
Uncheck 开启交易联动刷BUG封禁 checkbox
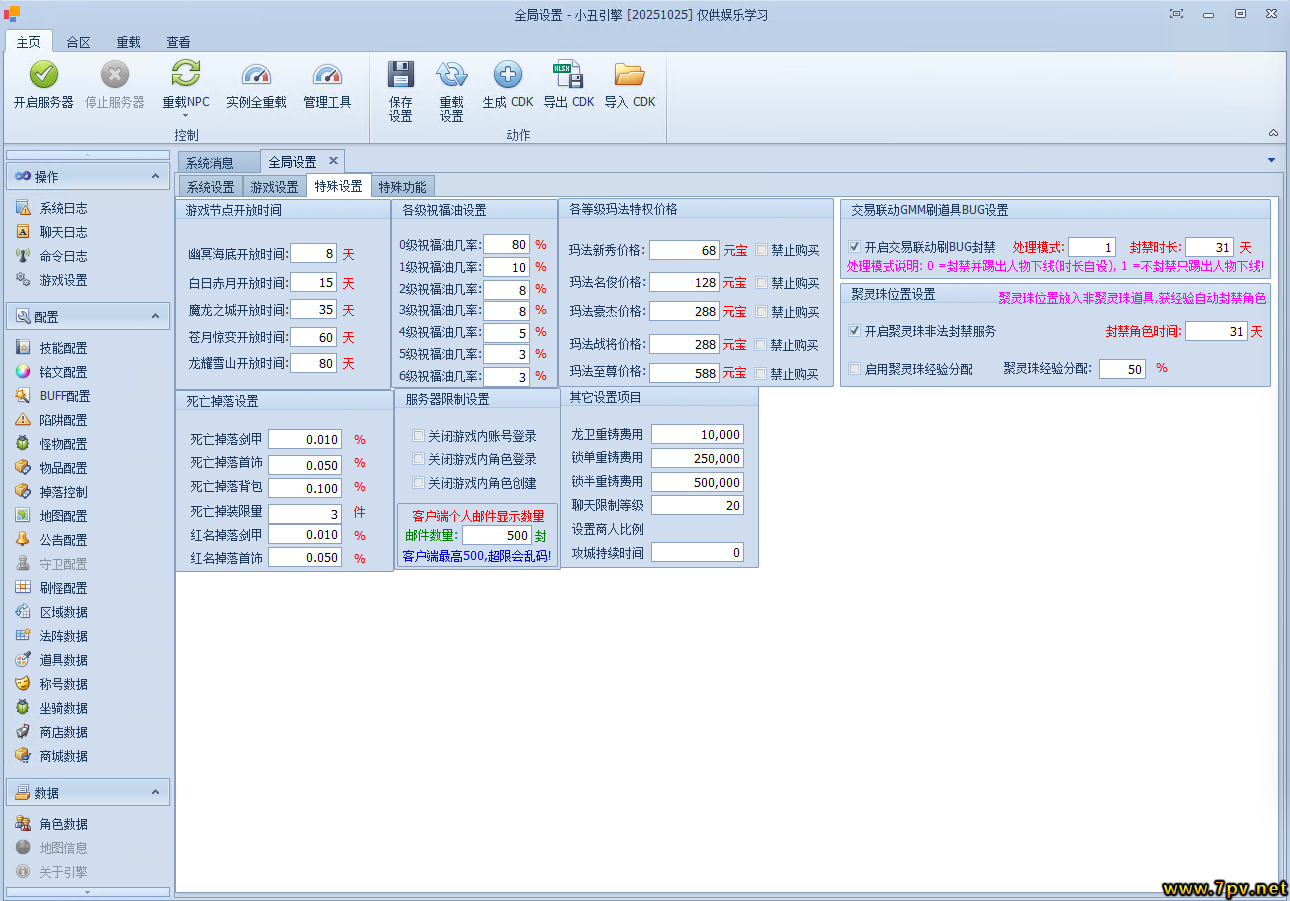pos(854,247)
